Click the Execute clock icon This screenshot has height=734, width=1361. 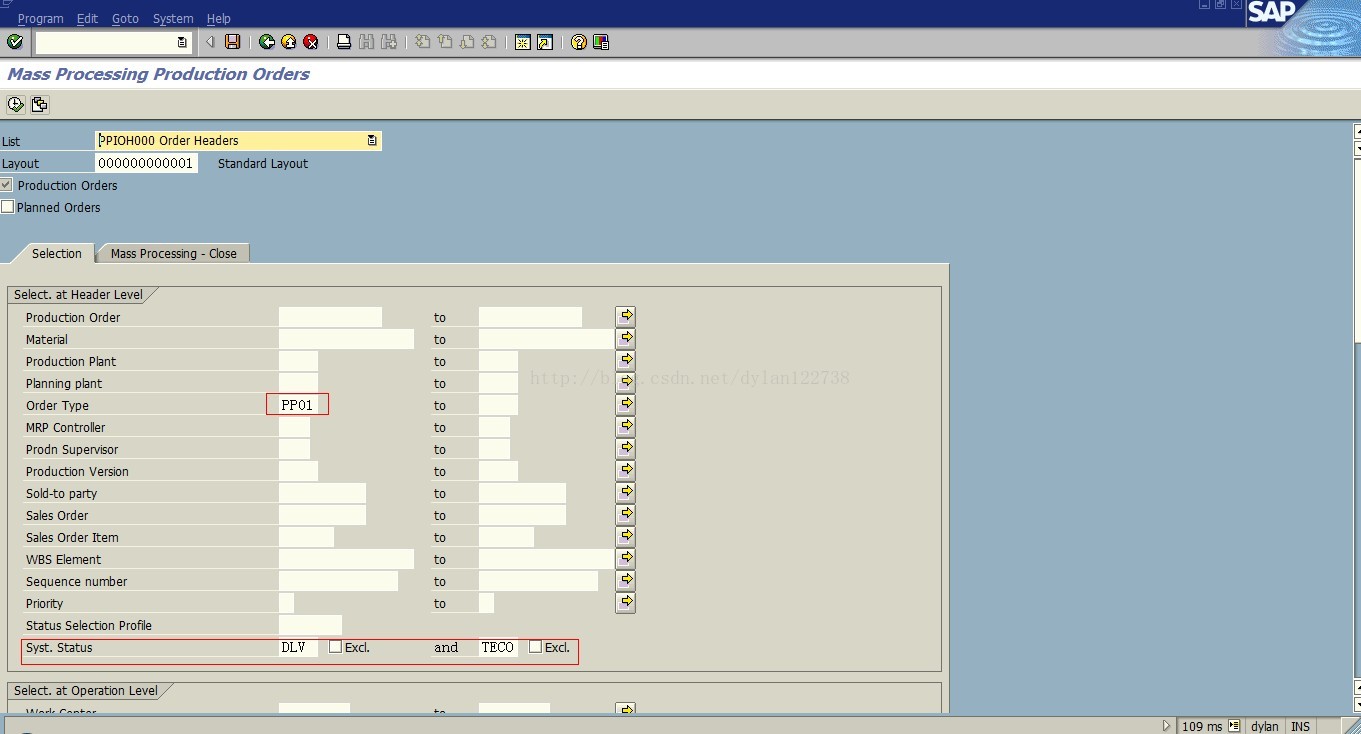(15, 104)
